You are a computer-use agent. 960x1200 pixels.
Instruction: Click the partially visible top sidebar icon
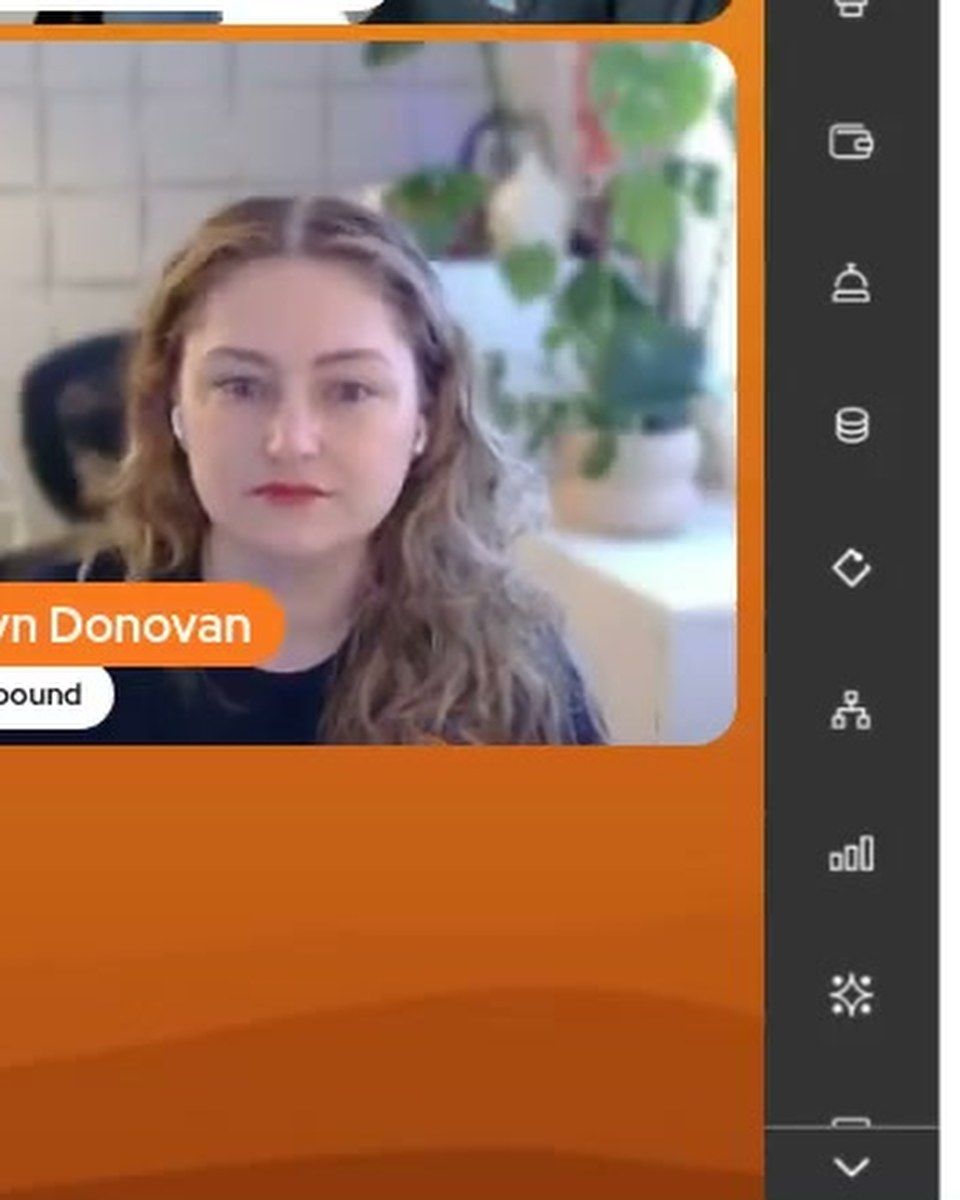(851, 9)
